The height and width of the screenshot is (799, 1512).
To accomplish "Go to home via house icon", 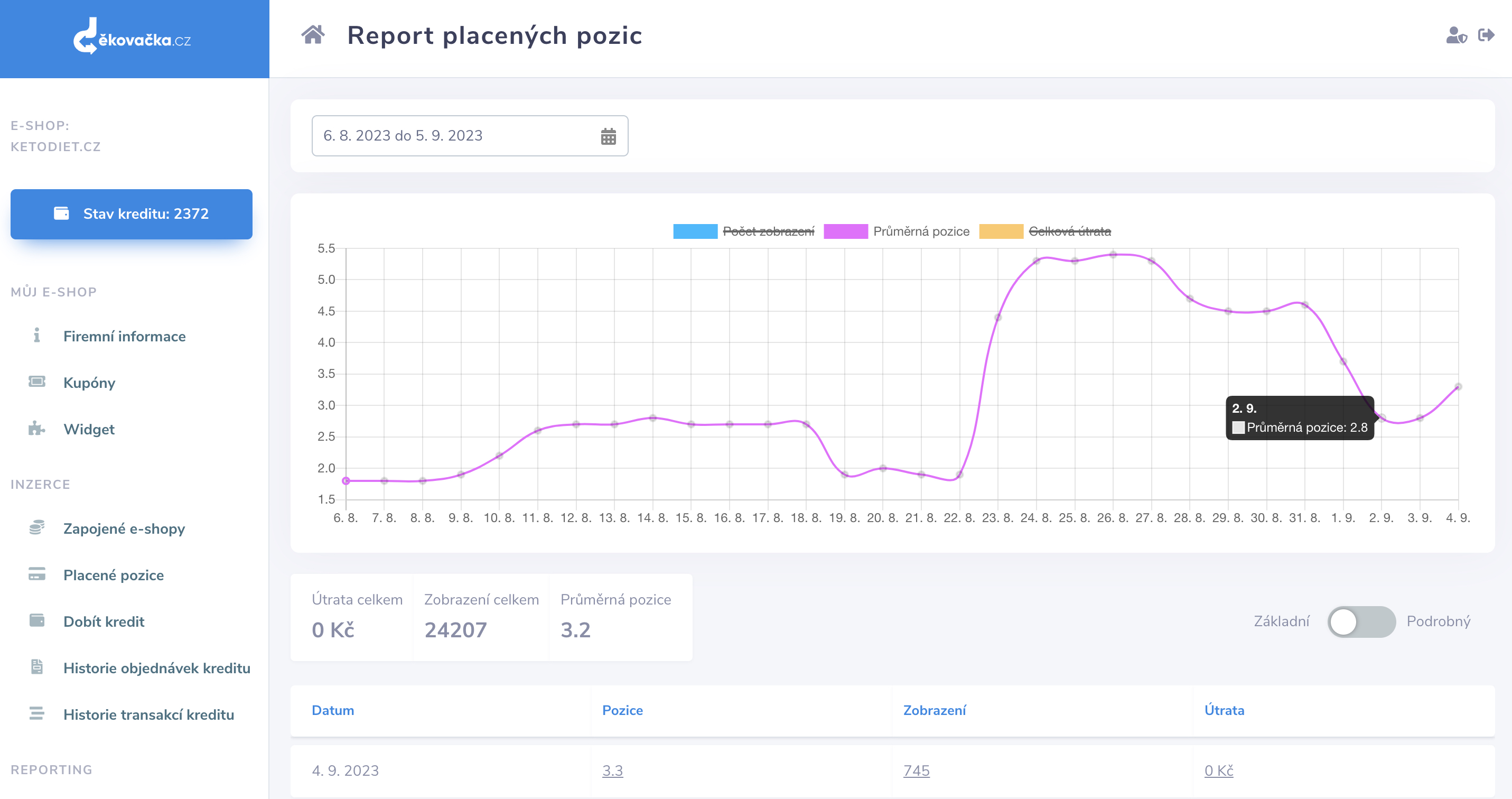I will [313, 35].
